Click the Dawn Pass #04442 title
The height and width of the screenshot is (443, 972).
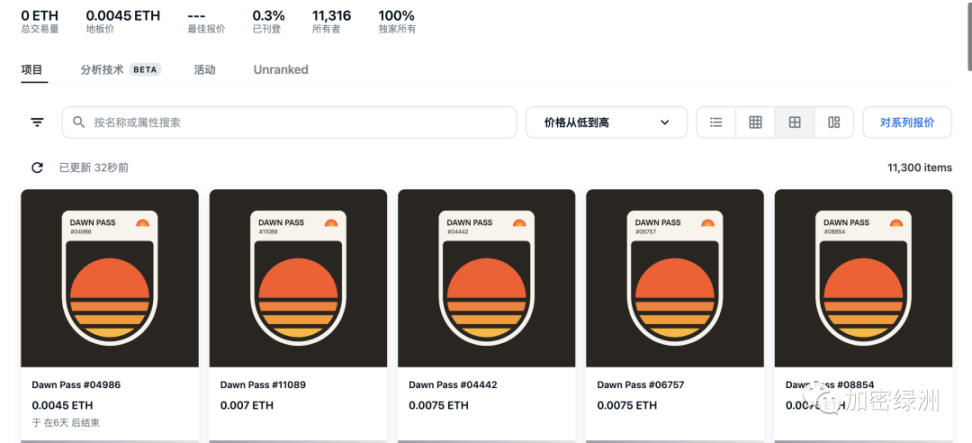(x=453, y=385)
